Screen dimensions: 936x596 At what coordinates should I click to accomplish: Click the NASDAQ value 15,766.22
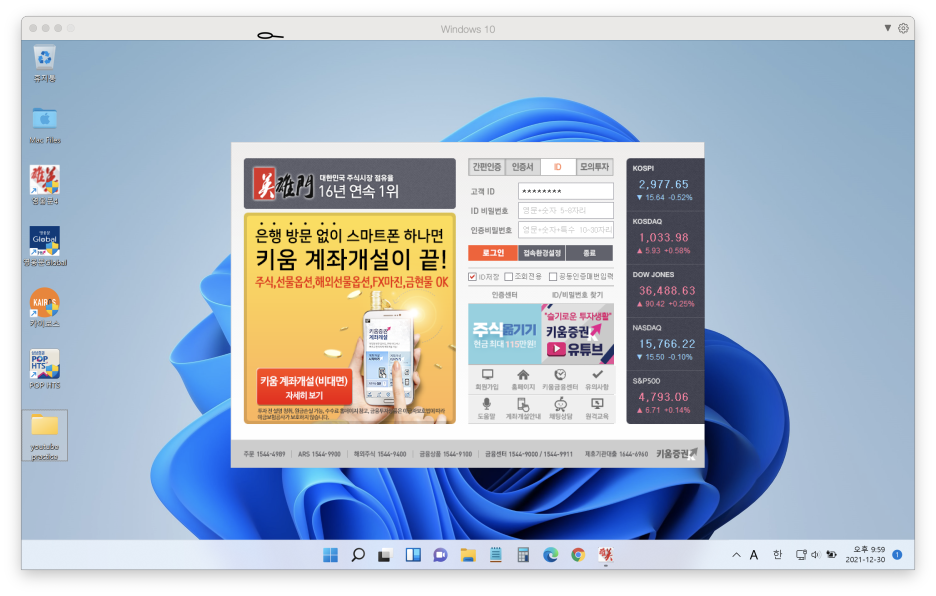[x=667, y=344]
